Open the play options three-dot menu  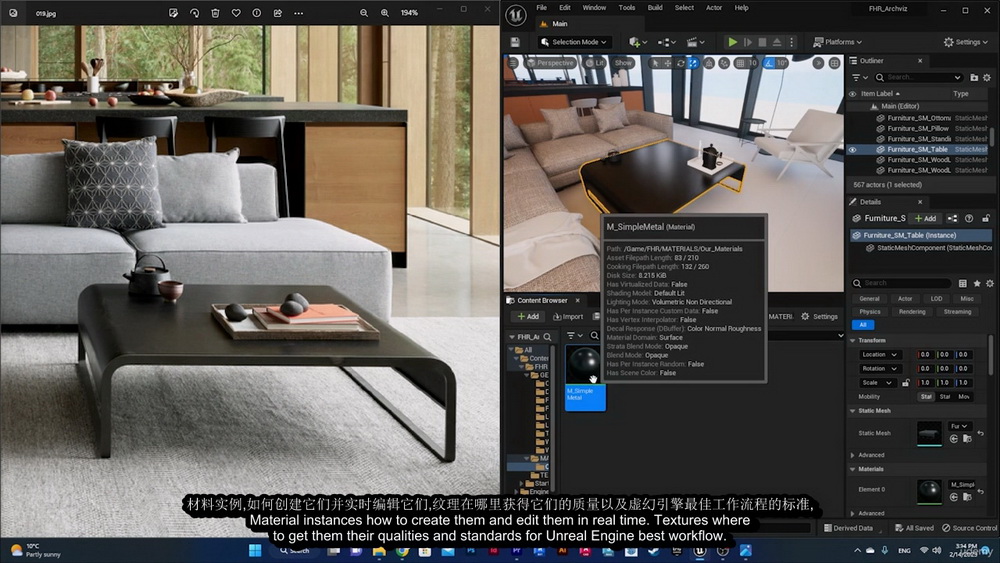click(791, 42)
